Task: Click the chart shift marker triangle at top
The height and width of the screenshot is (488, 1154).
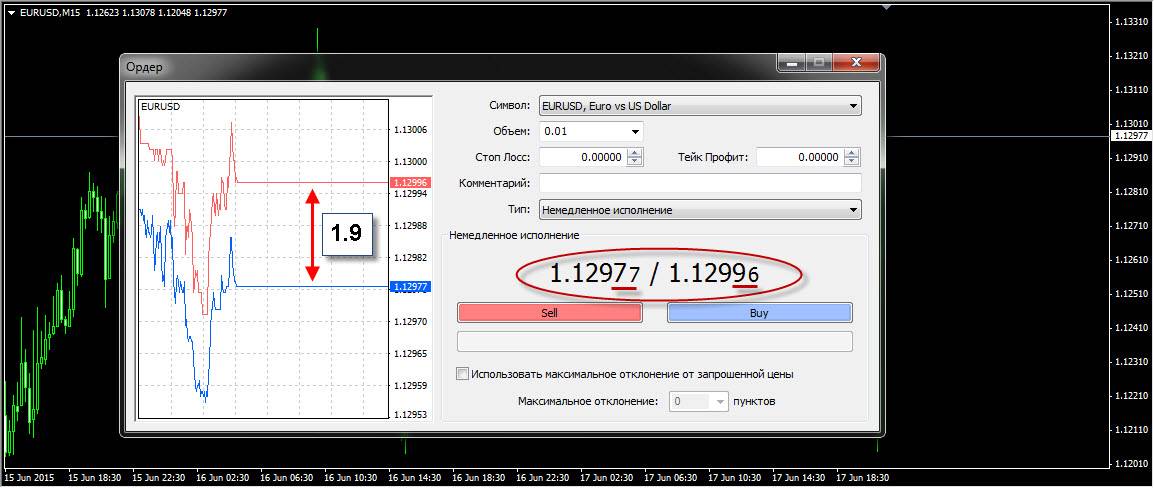Action: [x=887, y=7]
